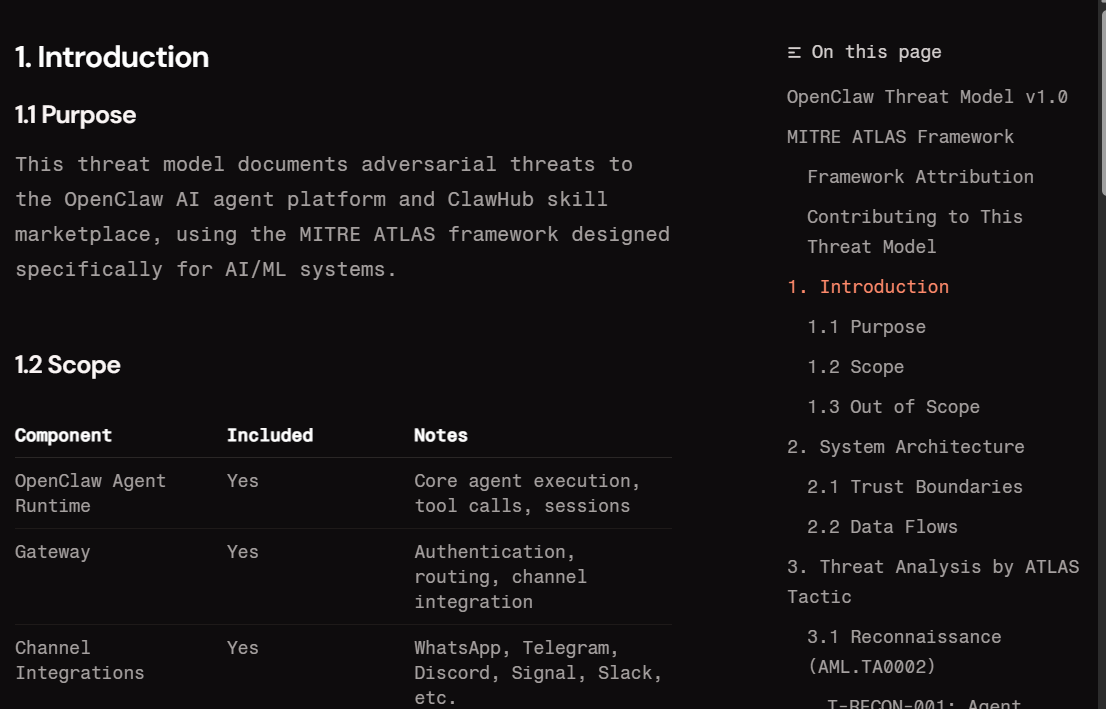Open 1.3 Out of Scope outline entry

coord(893,407)
